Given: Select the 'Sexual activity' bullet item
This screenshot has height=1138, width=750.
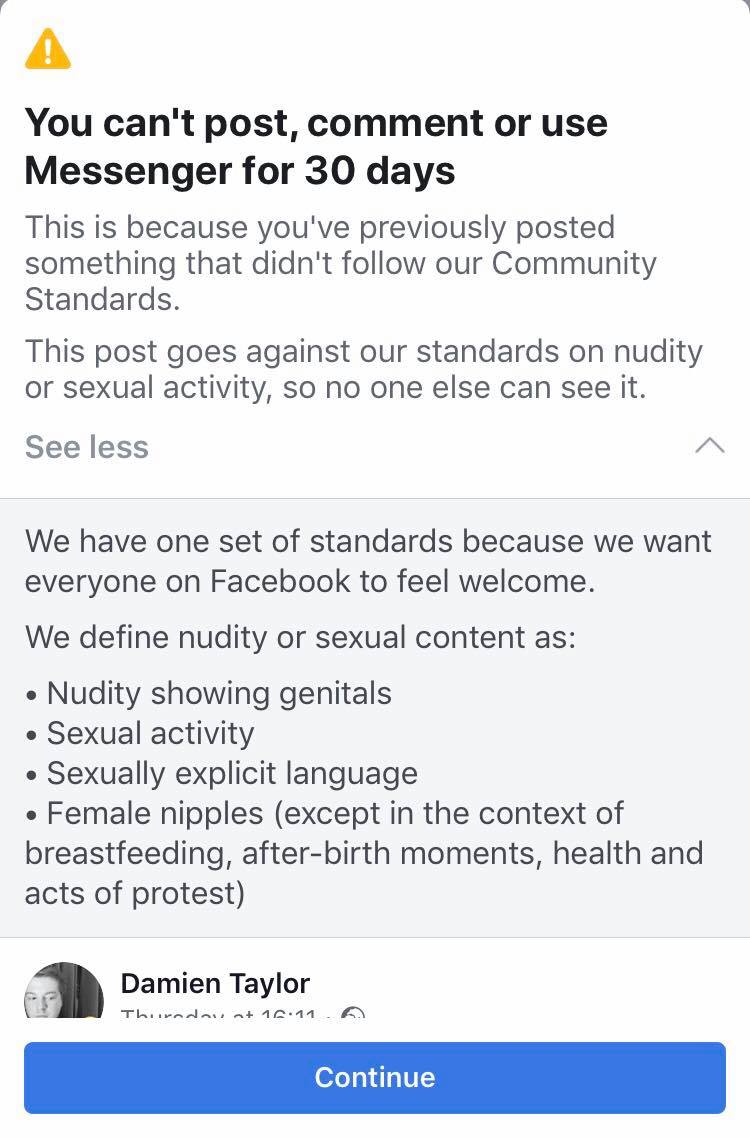Looking at the screenshot, I should tap(150, 733).
